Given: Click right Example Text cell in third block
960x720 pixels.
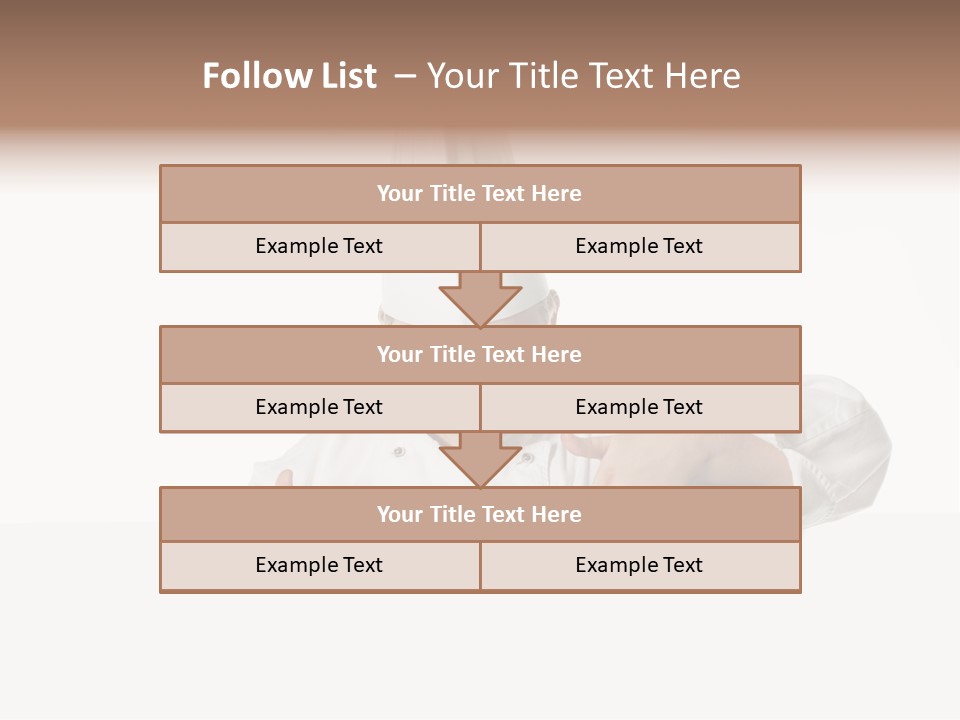Looking at the screenshot, I should [x=640, y=565].
